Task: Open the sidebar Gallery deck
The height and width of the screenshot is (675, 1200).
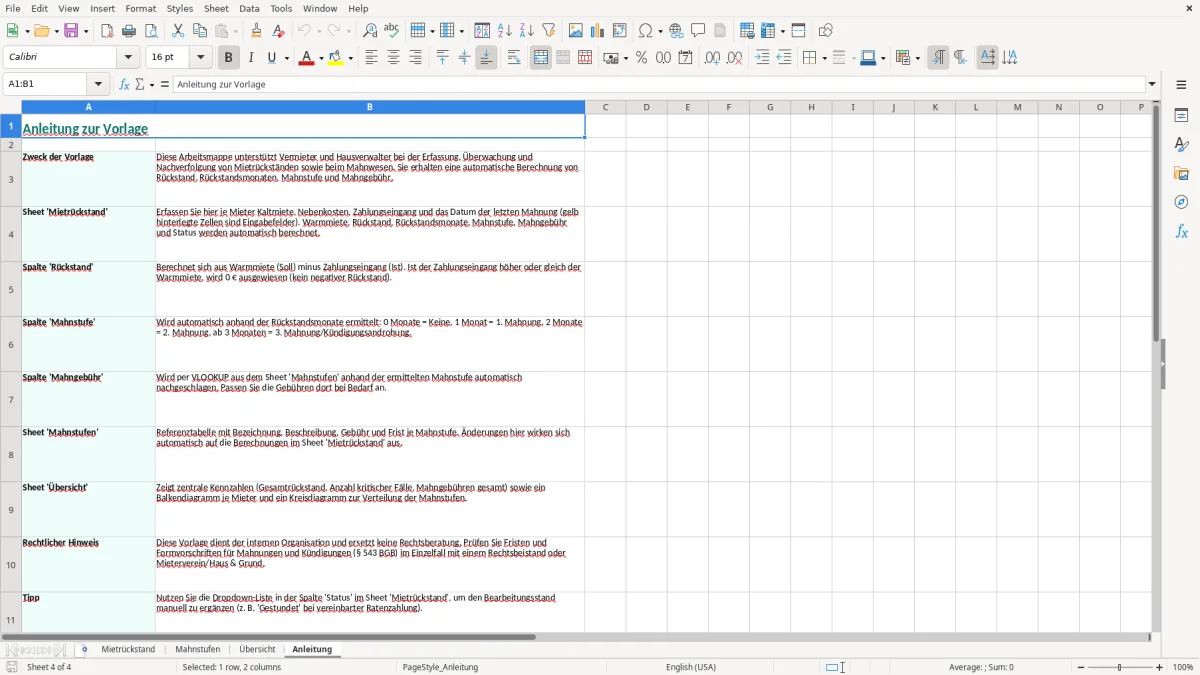Action: click(x=1181, y=174)
